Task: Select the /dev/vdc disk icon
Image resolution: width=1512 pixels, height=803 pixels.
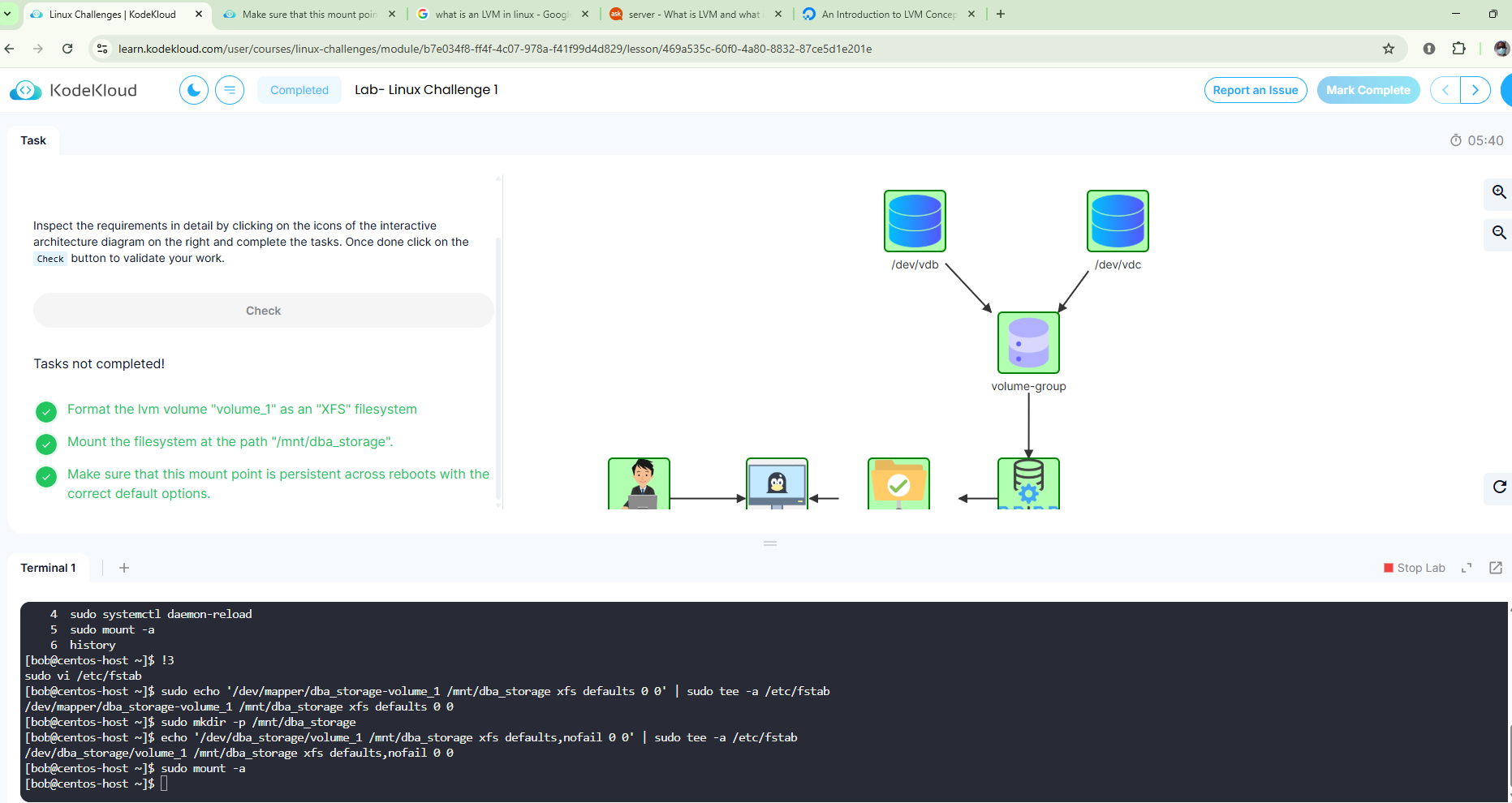Action: click(x=1118, y=221)
